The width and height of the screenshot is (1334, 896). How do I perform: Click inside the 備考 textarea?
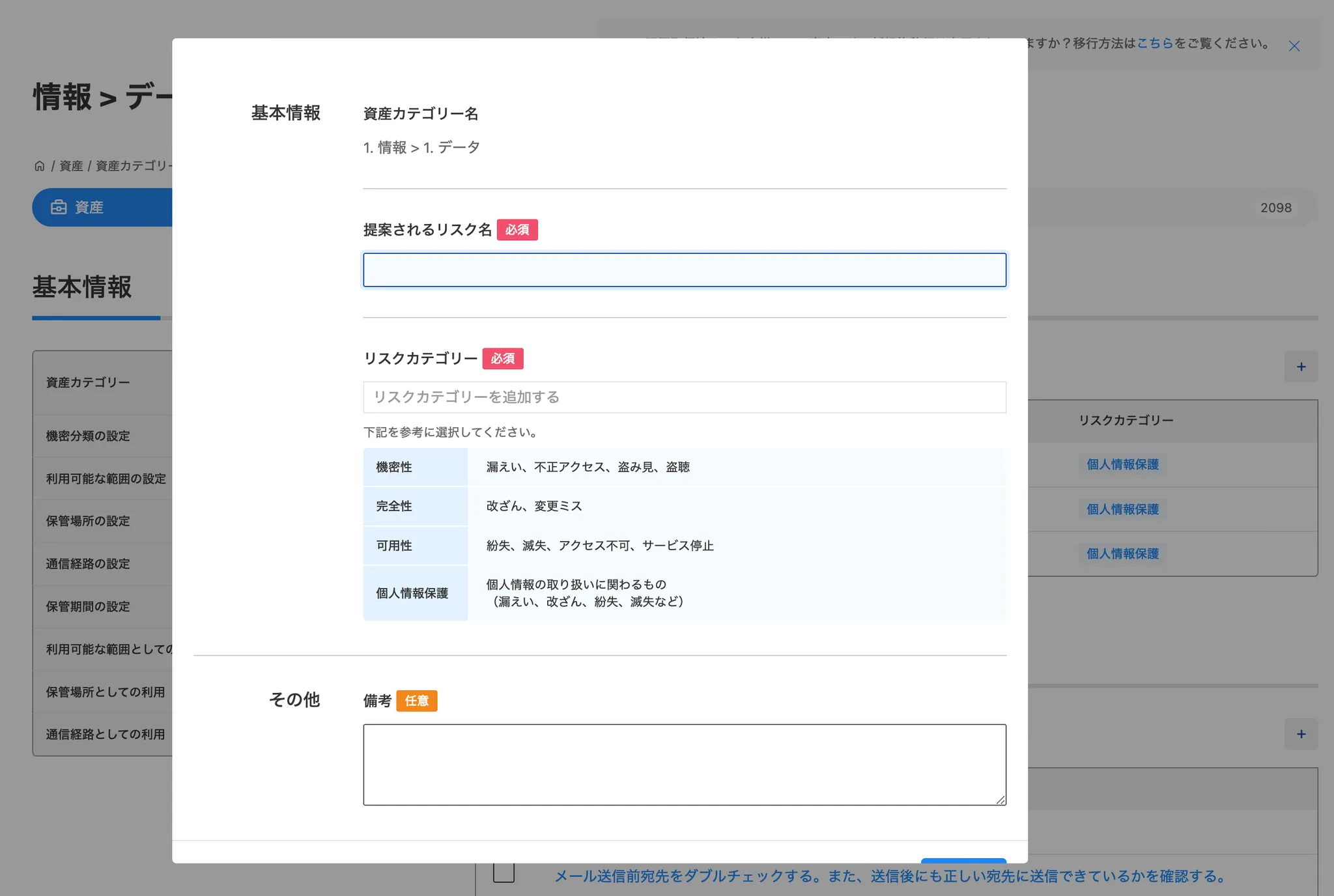tap(684, 764)
